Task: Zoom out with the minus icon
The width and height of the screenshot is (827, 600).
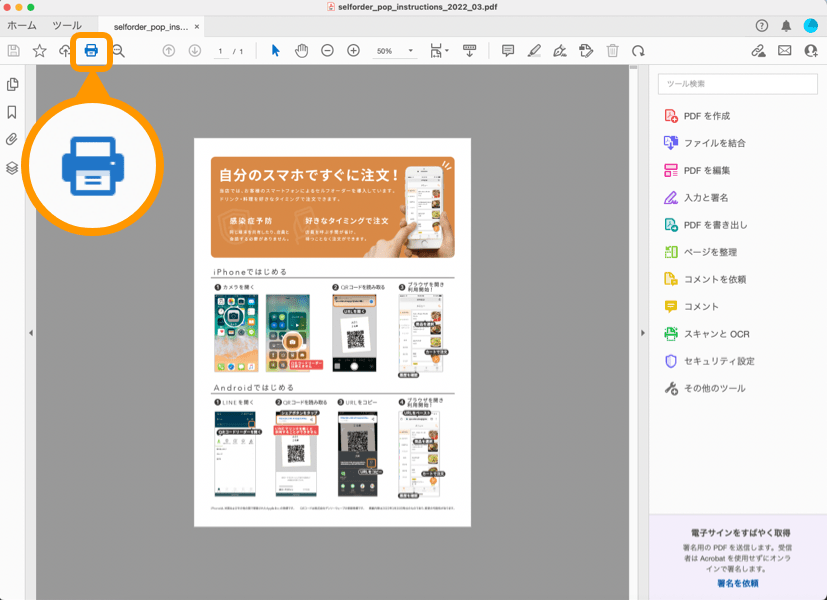Action: pos(328,51)
